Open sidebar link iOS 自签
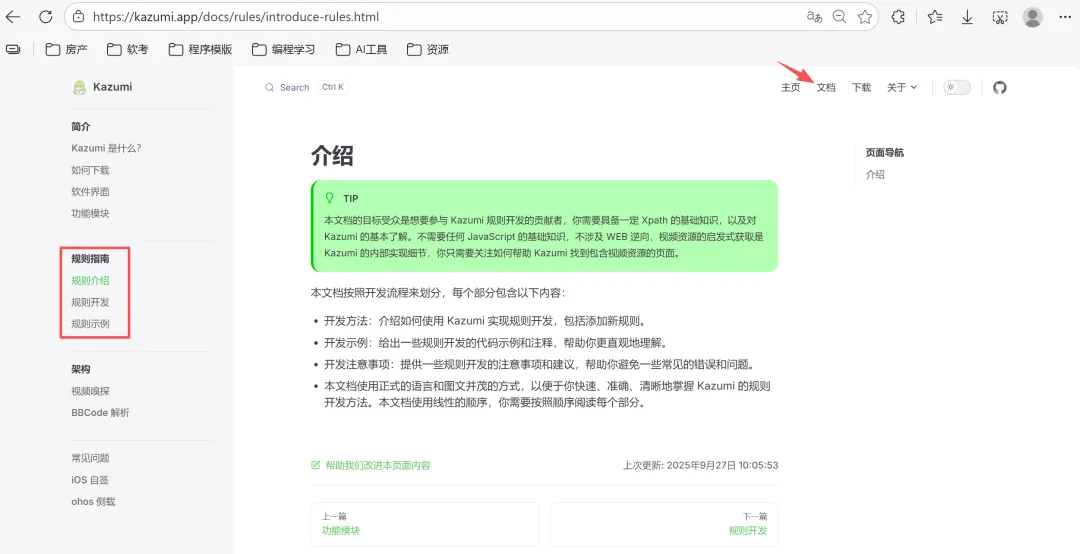Viewport: 1080px width, 554px height. (x=90, y=480)
